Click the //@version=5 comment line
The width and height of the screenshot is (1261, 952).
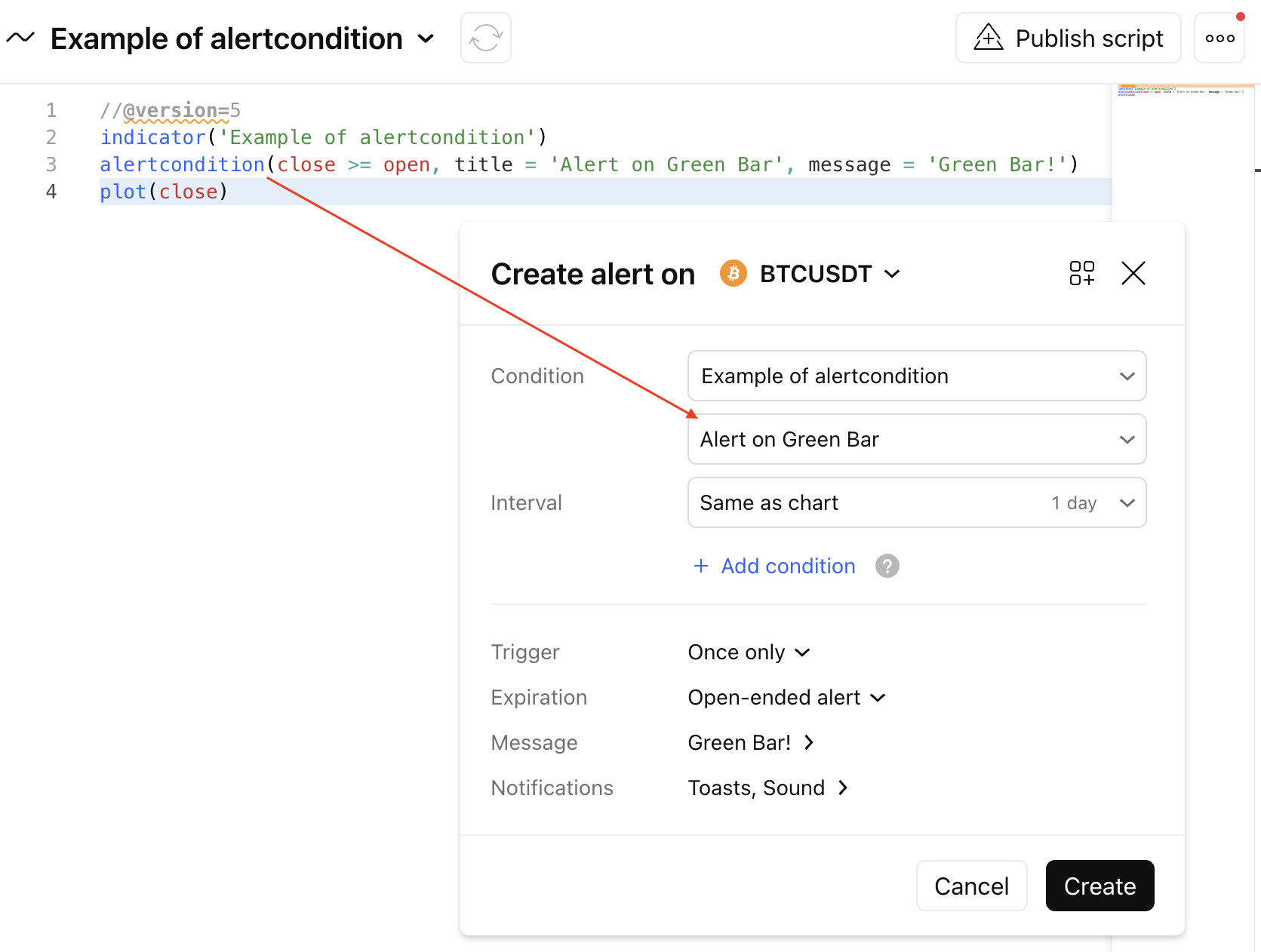[171, 110]
